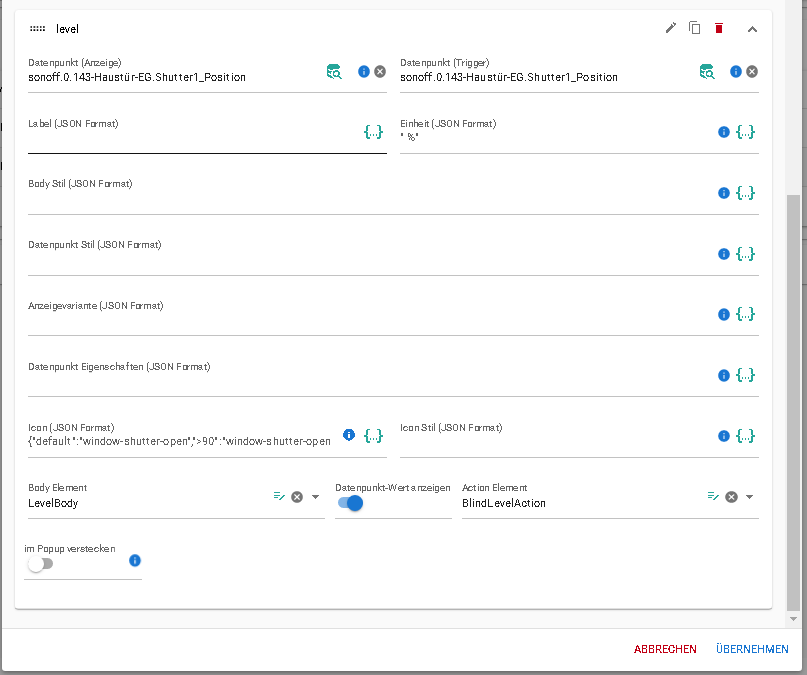Image resolution: width=807 pixels, height=675 pixels.
Task: Click the pencil edit icon for level
Action: 671,28
